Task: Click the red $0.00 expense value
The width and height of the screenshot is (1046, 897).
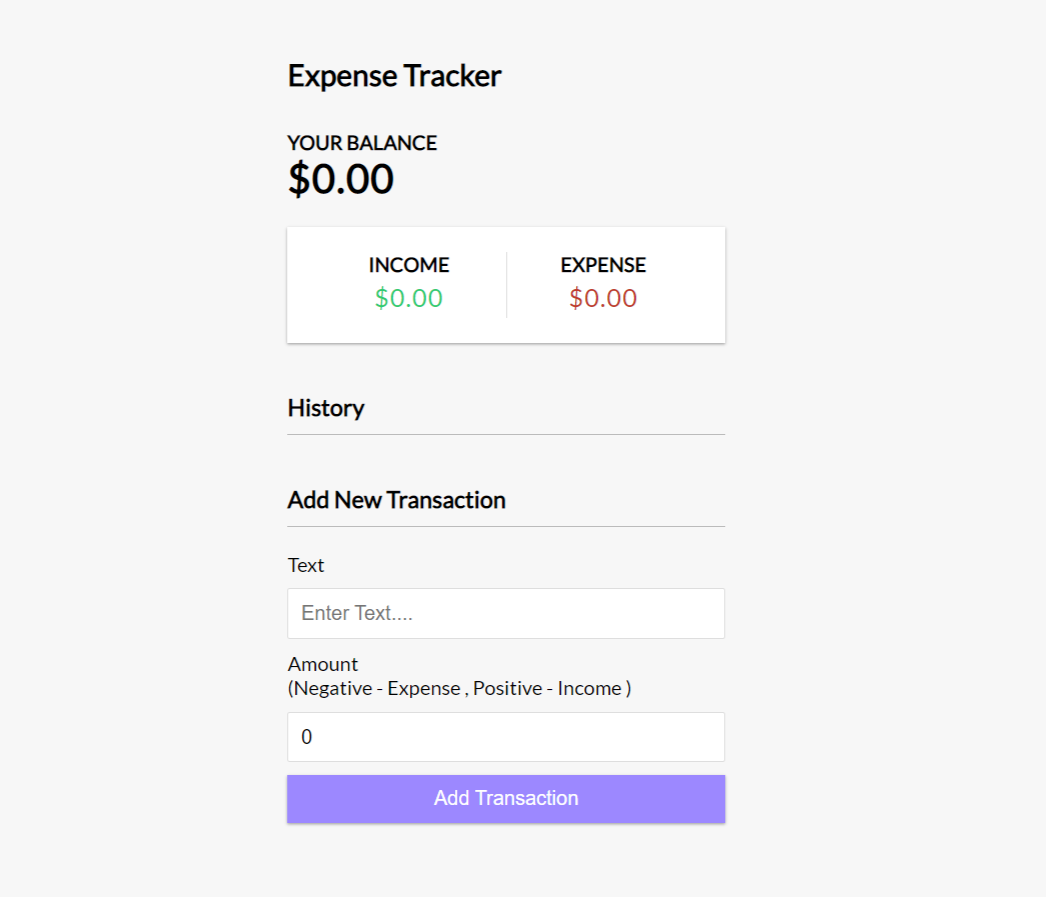Action: [x=602, y=297]
